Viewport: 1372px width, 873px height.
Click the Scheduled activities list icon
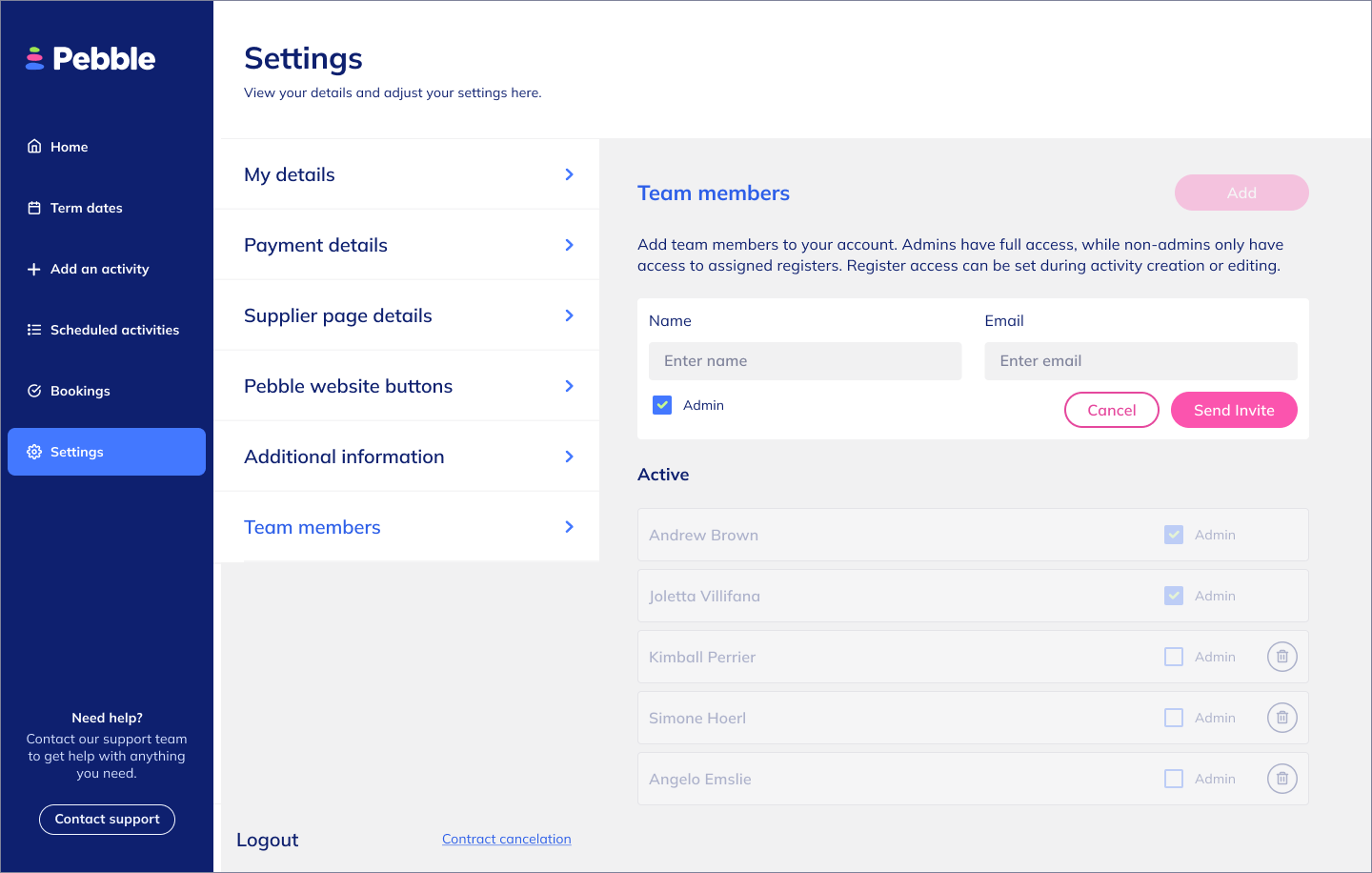click(x=34, y=330)
